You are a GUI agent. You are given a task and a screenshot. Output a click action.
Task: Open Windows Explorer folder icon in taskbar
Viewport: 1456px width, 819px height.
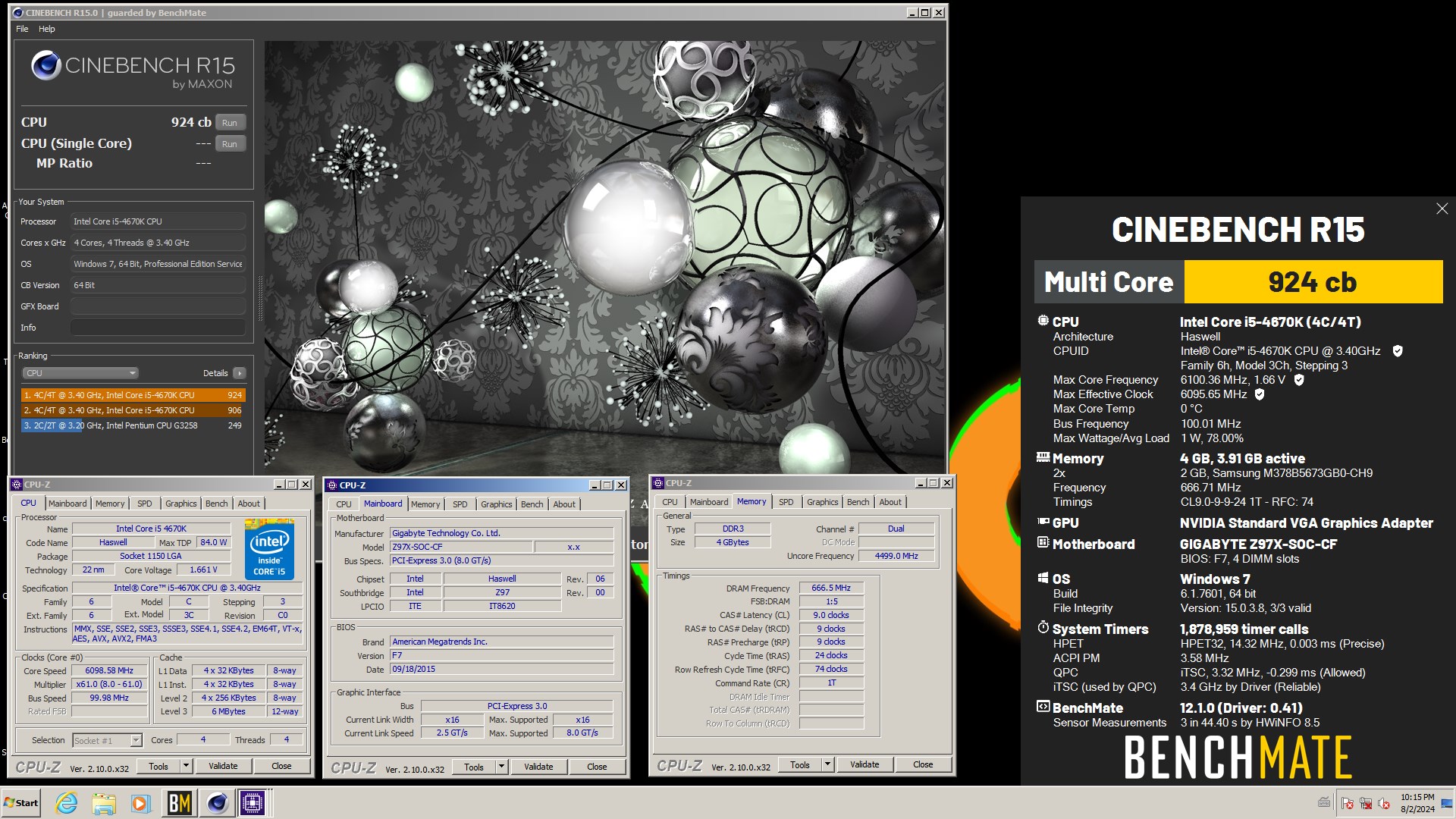point(104,802)
